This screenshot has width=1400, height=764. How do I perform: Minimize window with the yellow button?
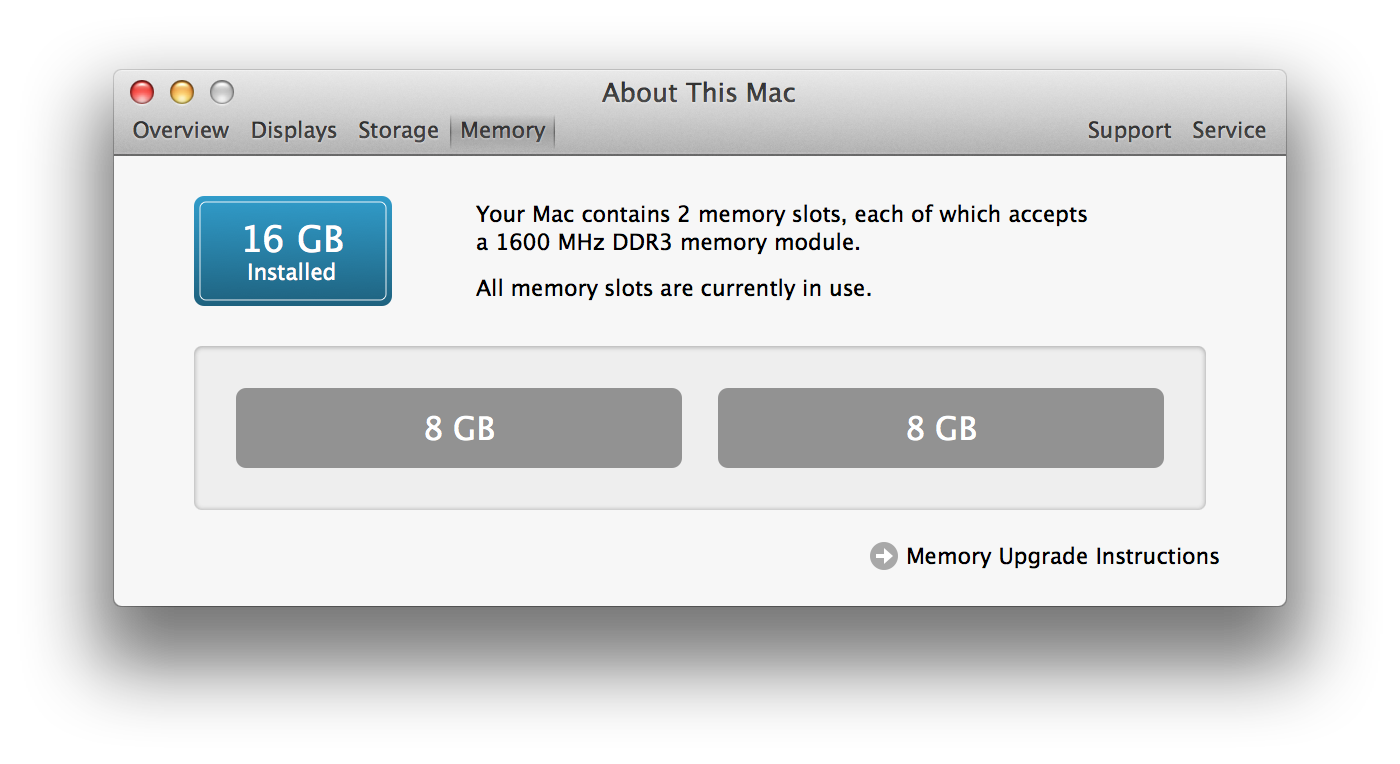182,93
